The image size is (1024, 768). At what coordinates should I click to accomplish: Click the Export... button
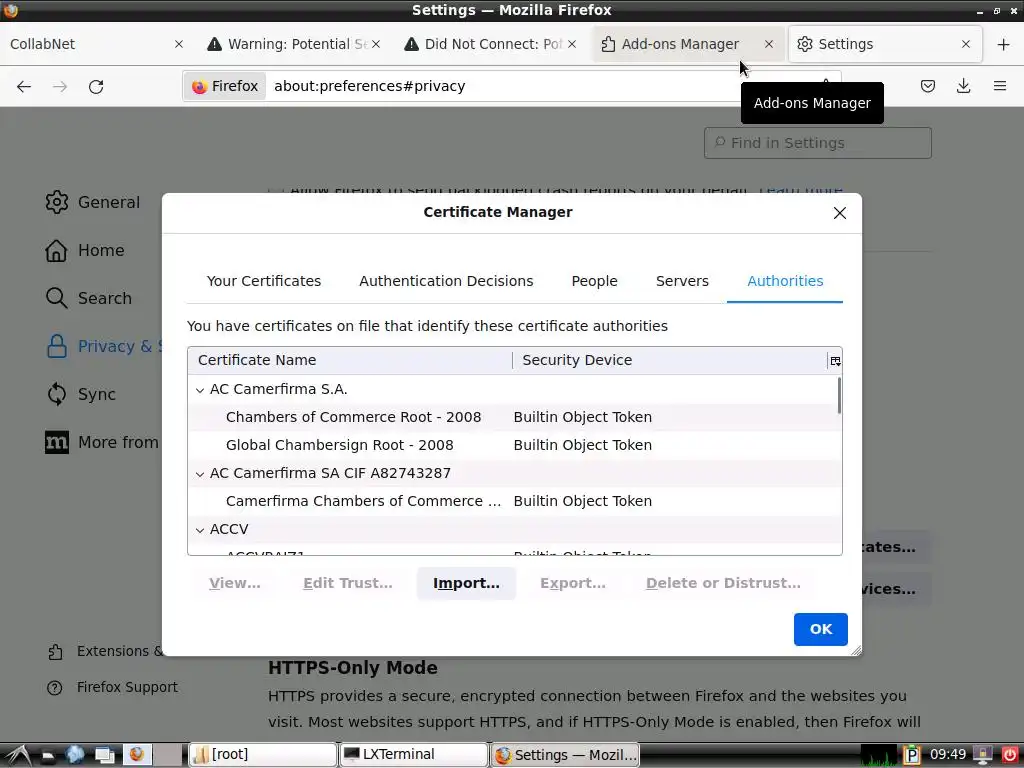(x=573, y=583)
